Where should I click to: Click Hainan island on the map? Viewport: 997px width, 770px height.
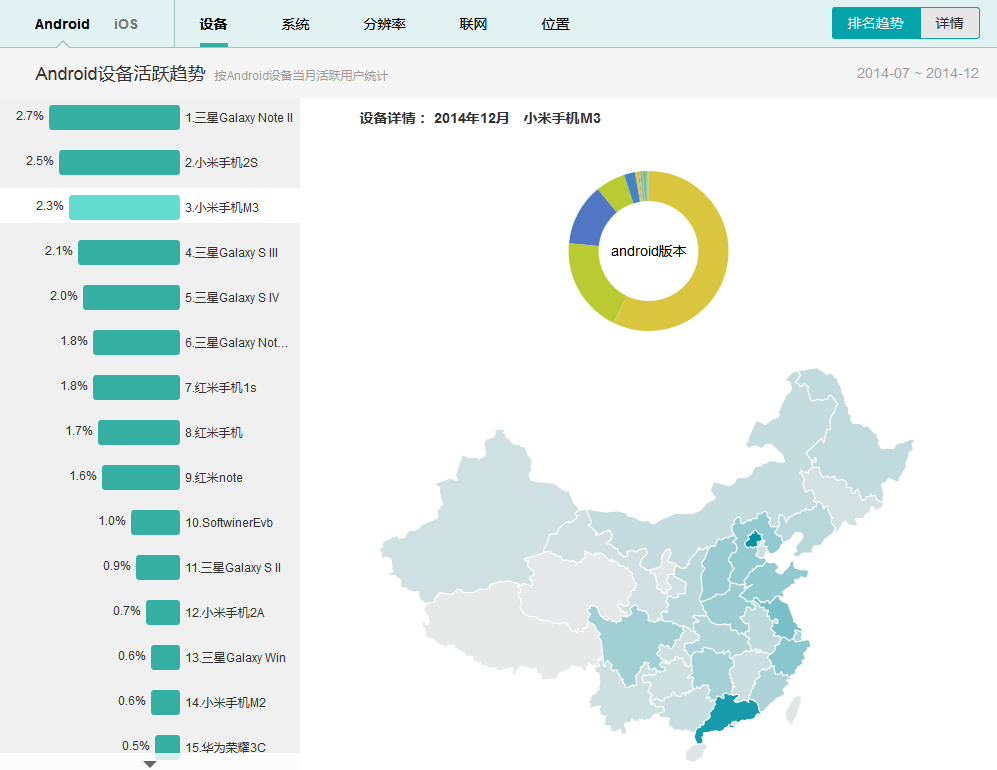698,753
